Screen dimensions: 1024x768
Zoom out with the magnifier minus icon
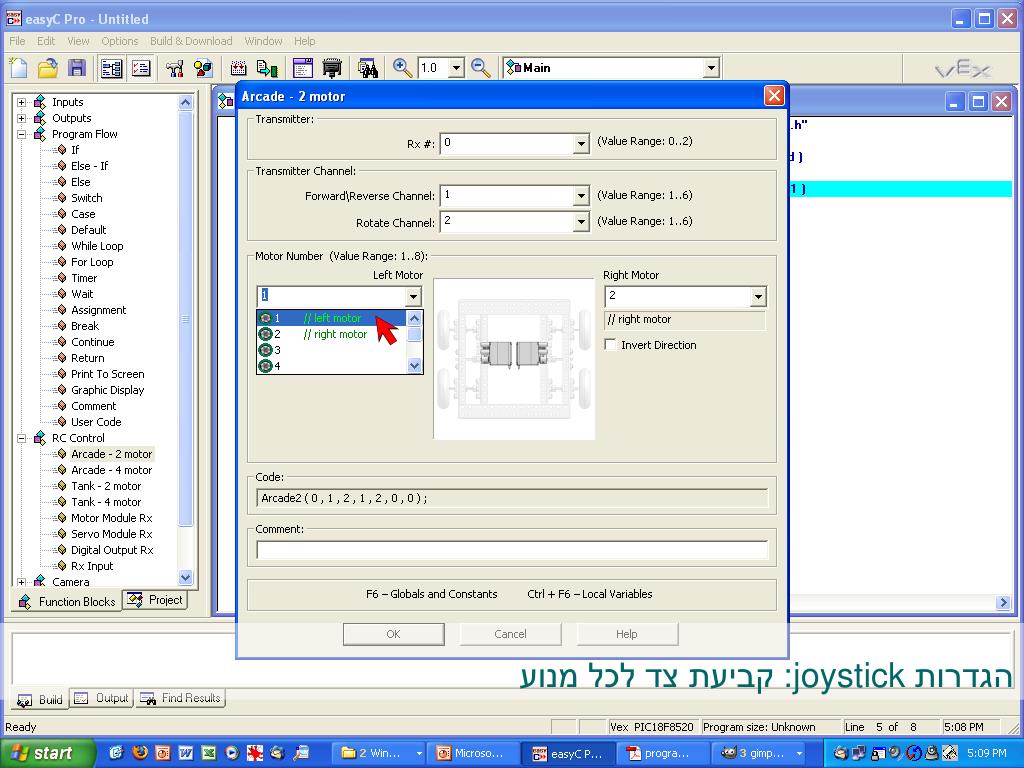[481, 68]
